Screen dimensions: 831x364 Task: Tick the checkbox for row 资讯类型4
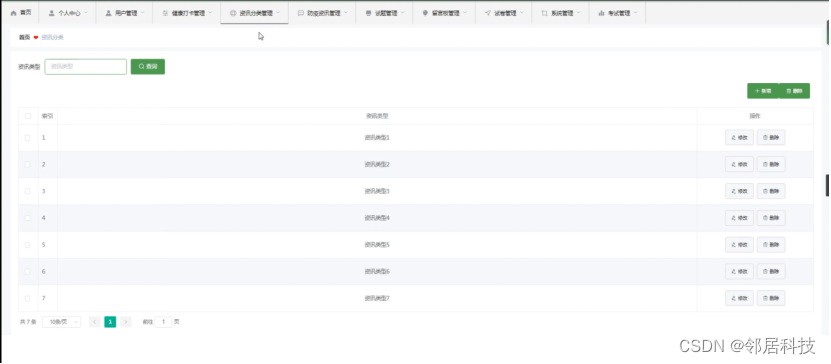28,218
